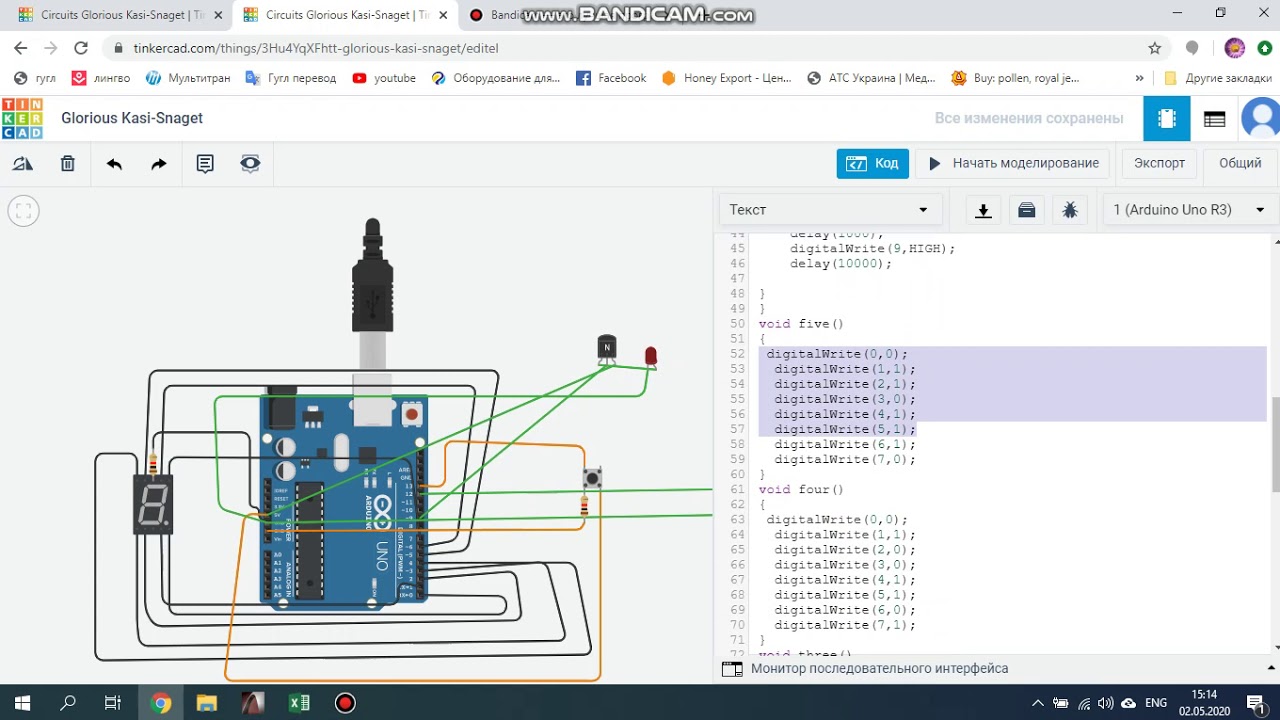The image size is (1280, 720).
Task: Open user profile avatar
Action: [x=1261, y=118]
